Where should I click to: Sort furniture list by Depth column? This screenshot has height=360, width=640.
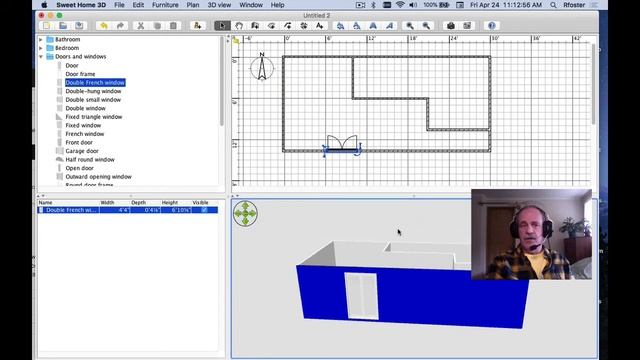[x=145, y=202]
